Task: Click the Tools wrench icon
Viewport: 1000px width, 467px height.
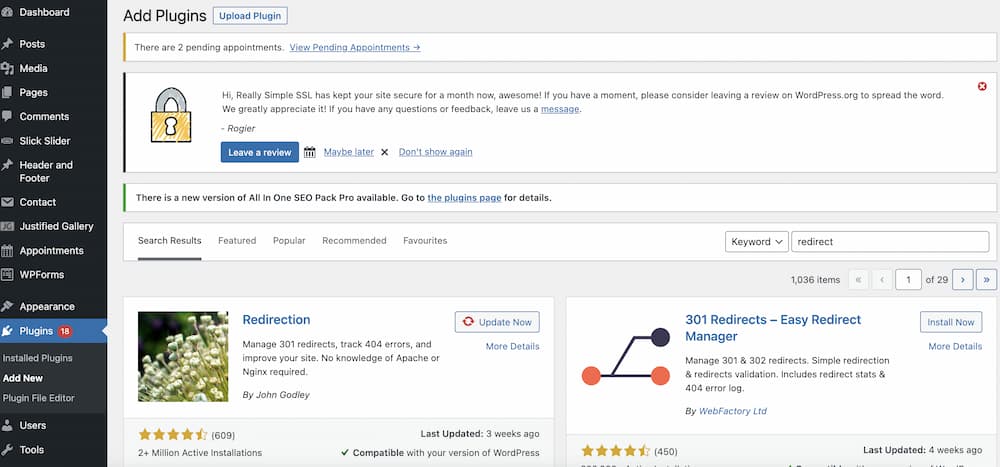Action: [x=7, y=450]
